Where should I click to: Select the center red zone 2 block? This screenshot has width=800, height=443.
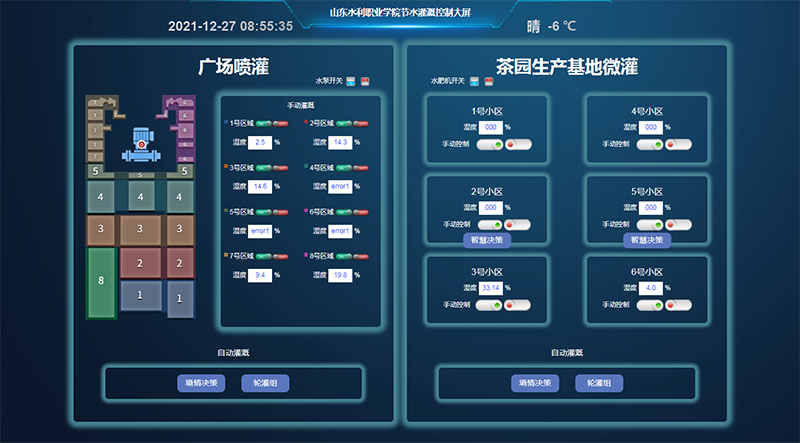coord(140,264)
